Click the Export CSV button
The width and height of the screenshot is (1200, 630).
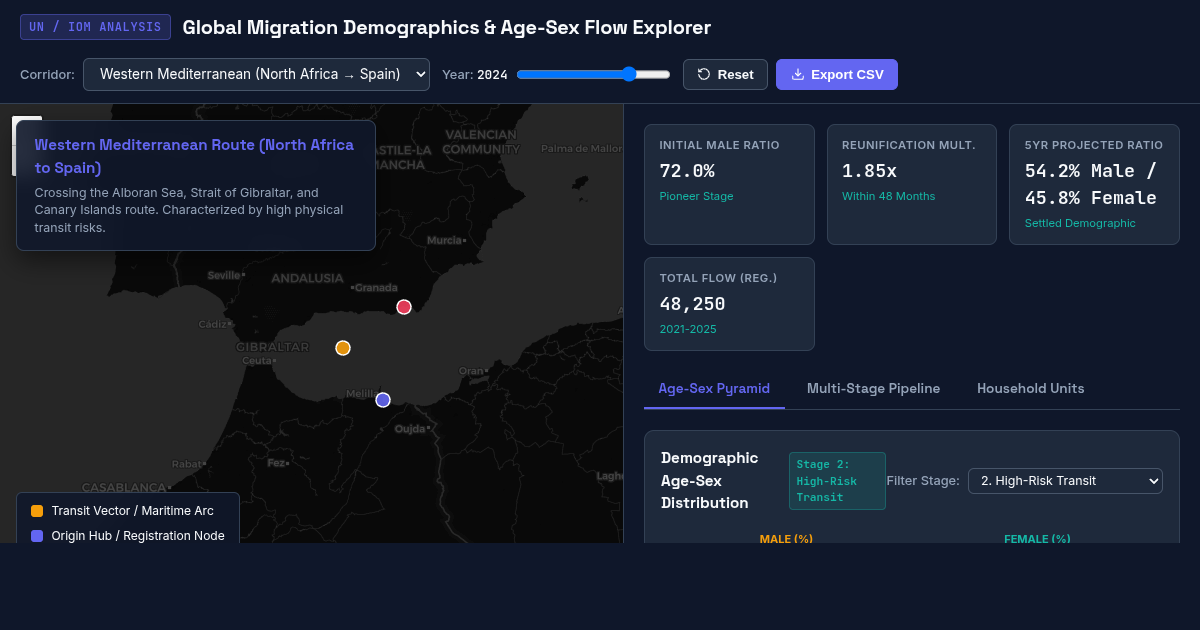tap(837, 74)
